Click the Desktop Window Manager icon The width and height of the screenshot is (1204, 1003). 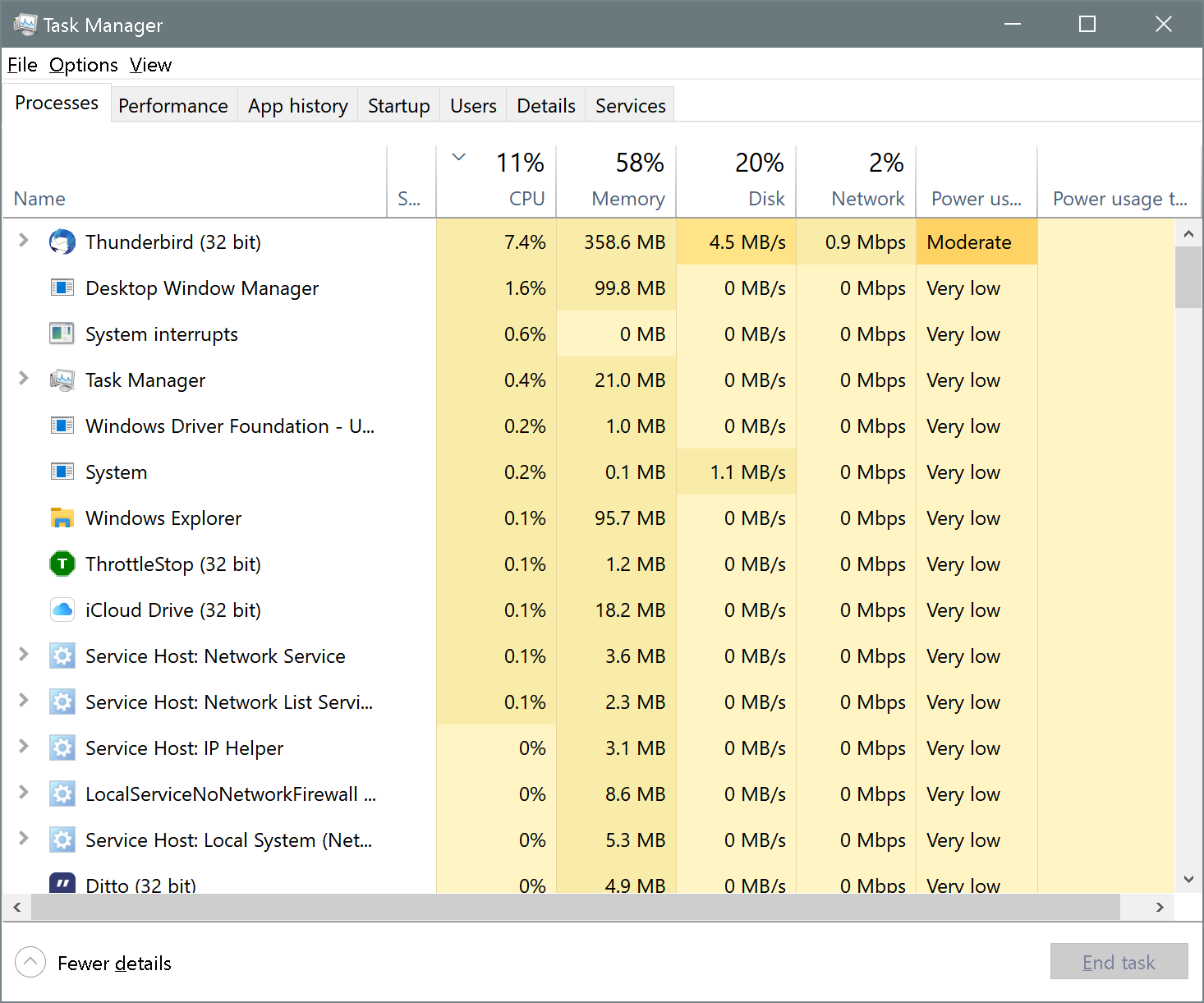pos(62,288)
